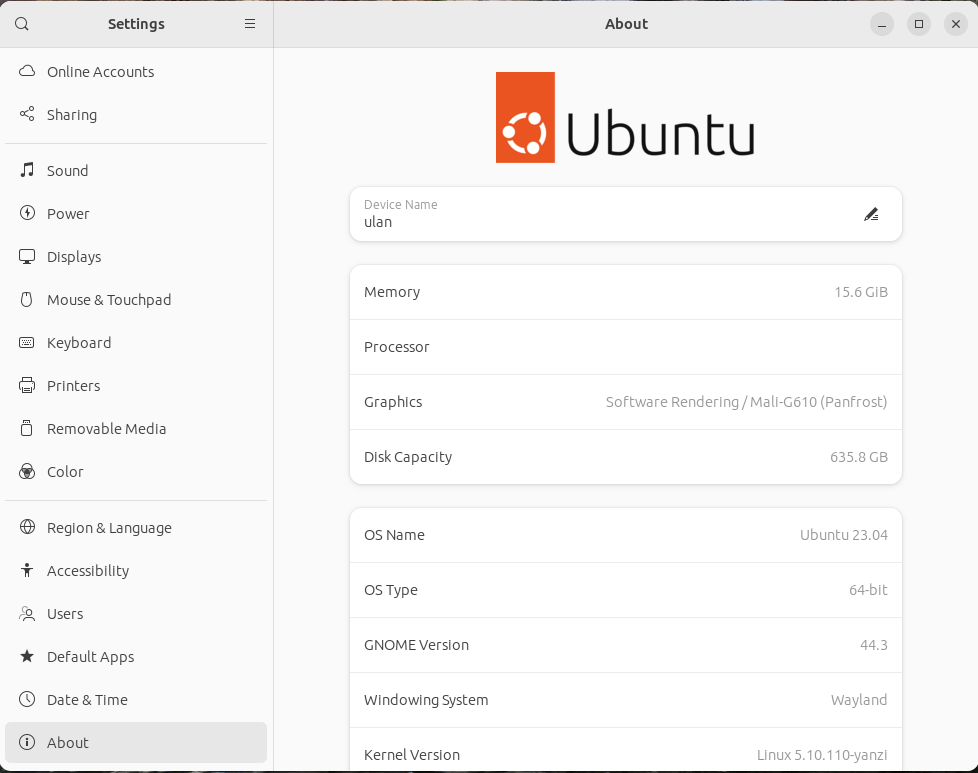Select Power in the sidebar
Viewport: 978px width, 773px height.
click(x=136, y=213)
